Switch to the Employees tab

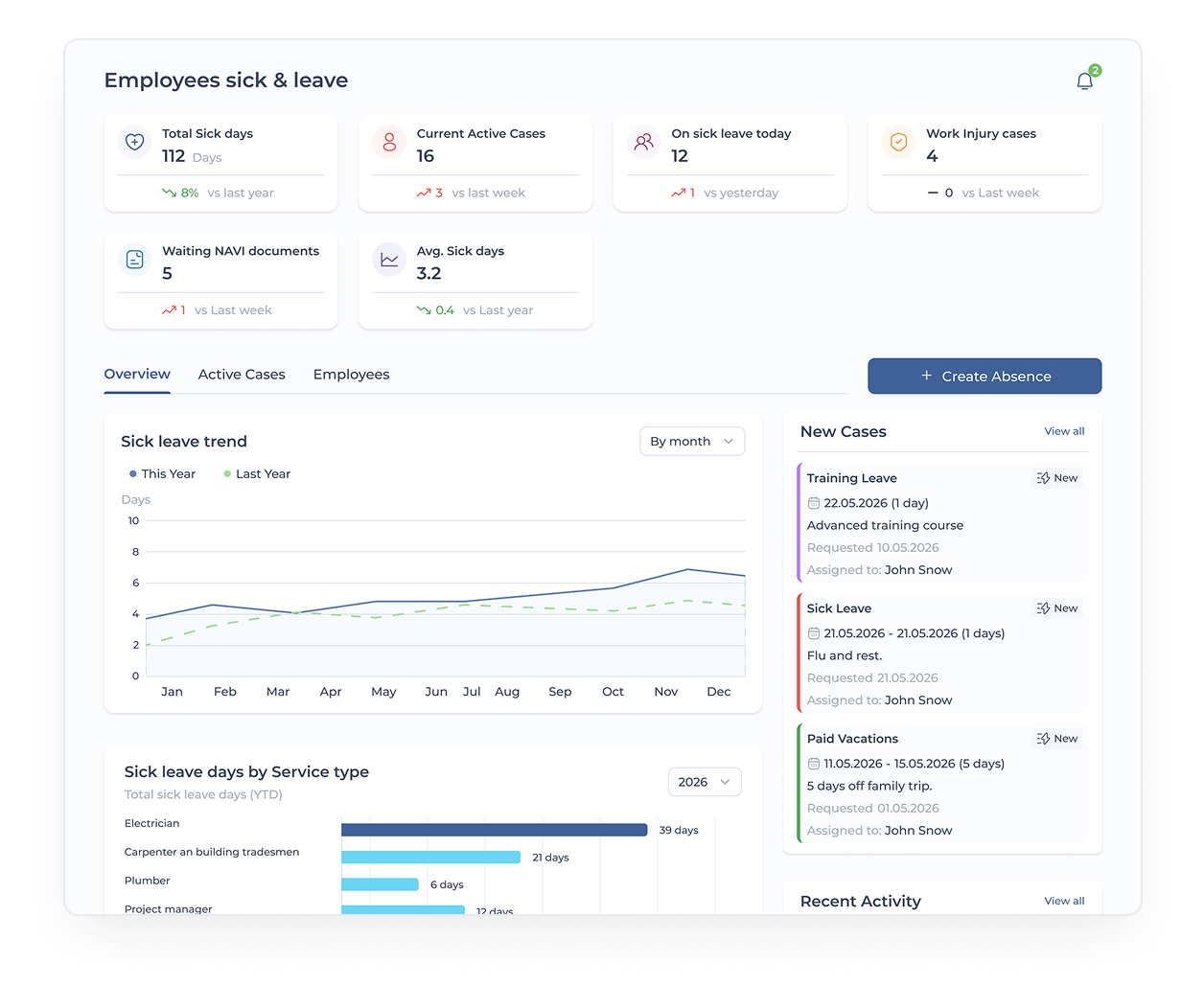tap(351, 375)
